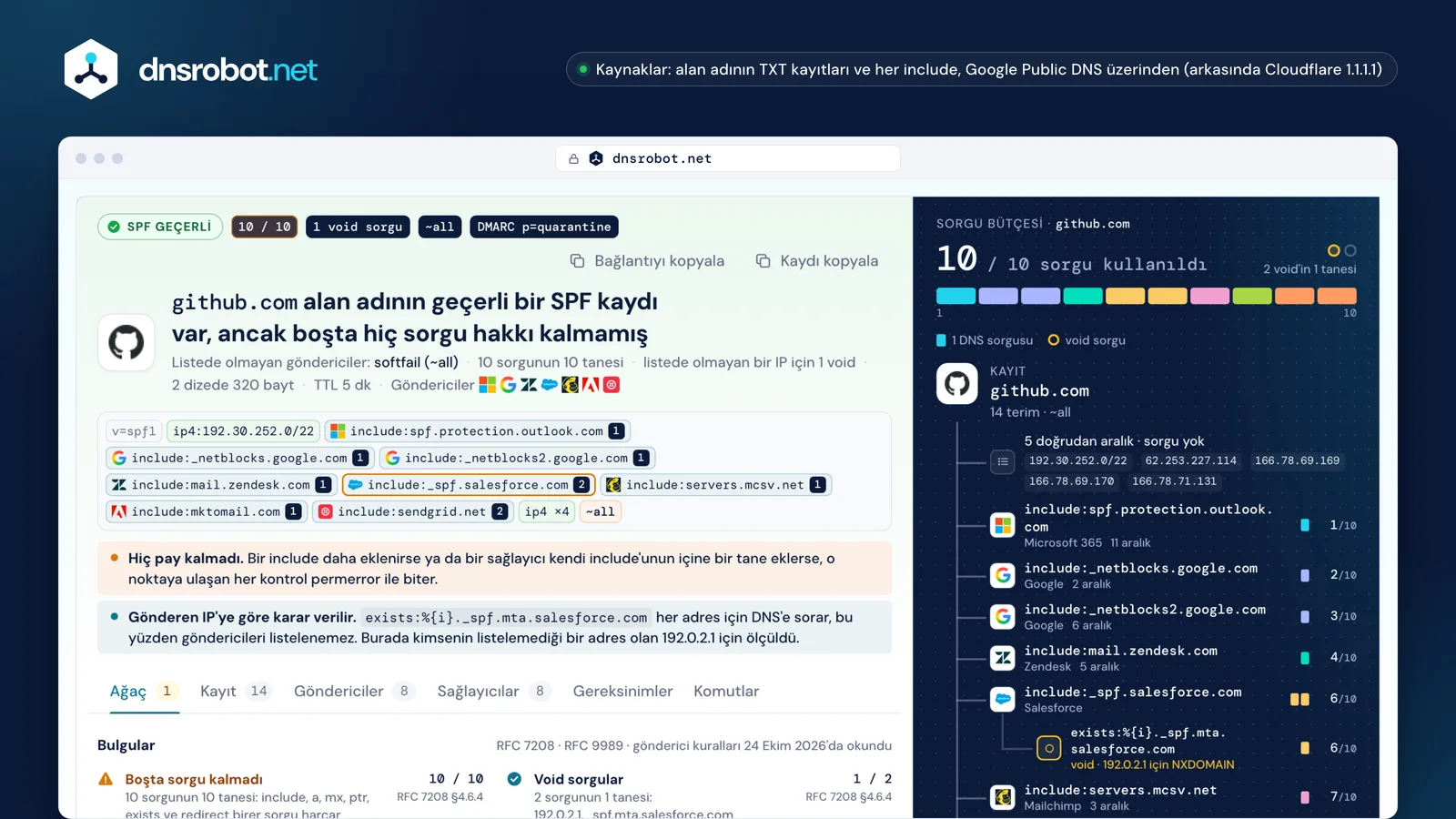Click the 1 DNS sorgusu legend entry
The height and width of the screenshot is (819, 1456).
tap(985, 340)
